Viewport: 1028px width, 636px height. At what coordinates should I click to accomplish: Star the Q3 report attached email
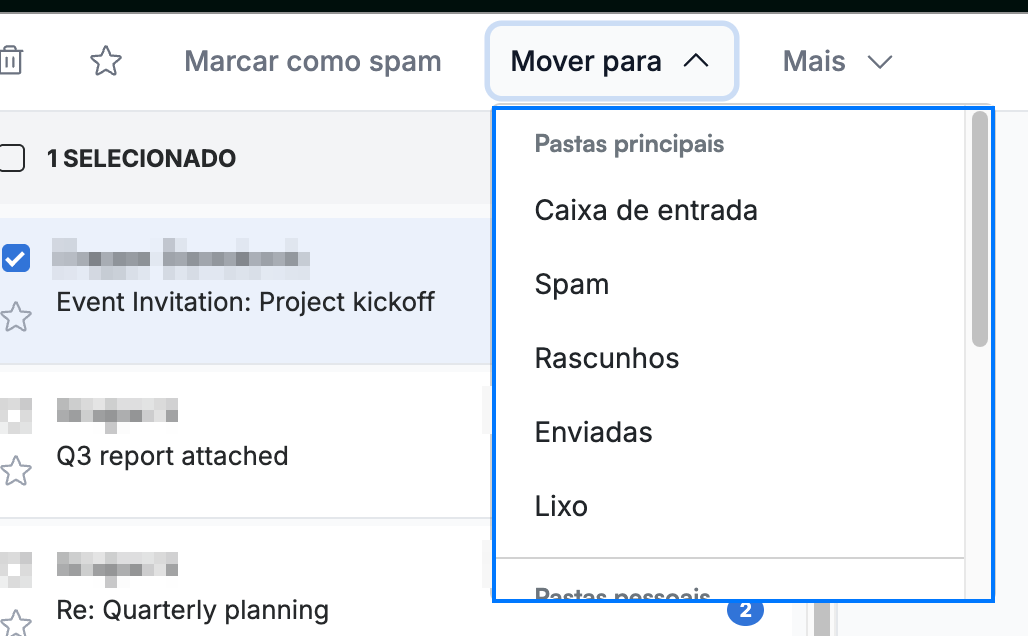click(15, 470)
